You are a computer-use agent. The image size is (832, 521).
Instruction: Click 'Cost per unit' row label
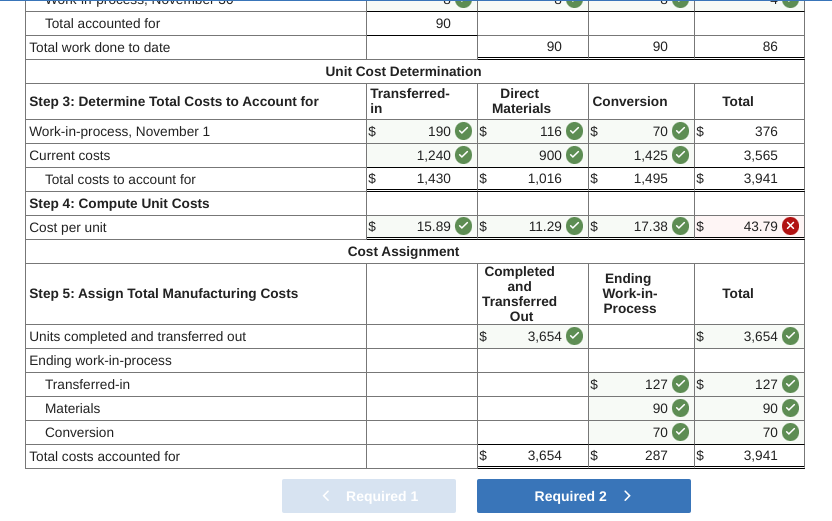coord(68,228)
